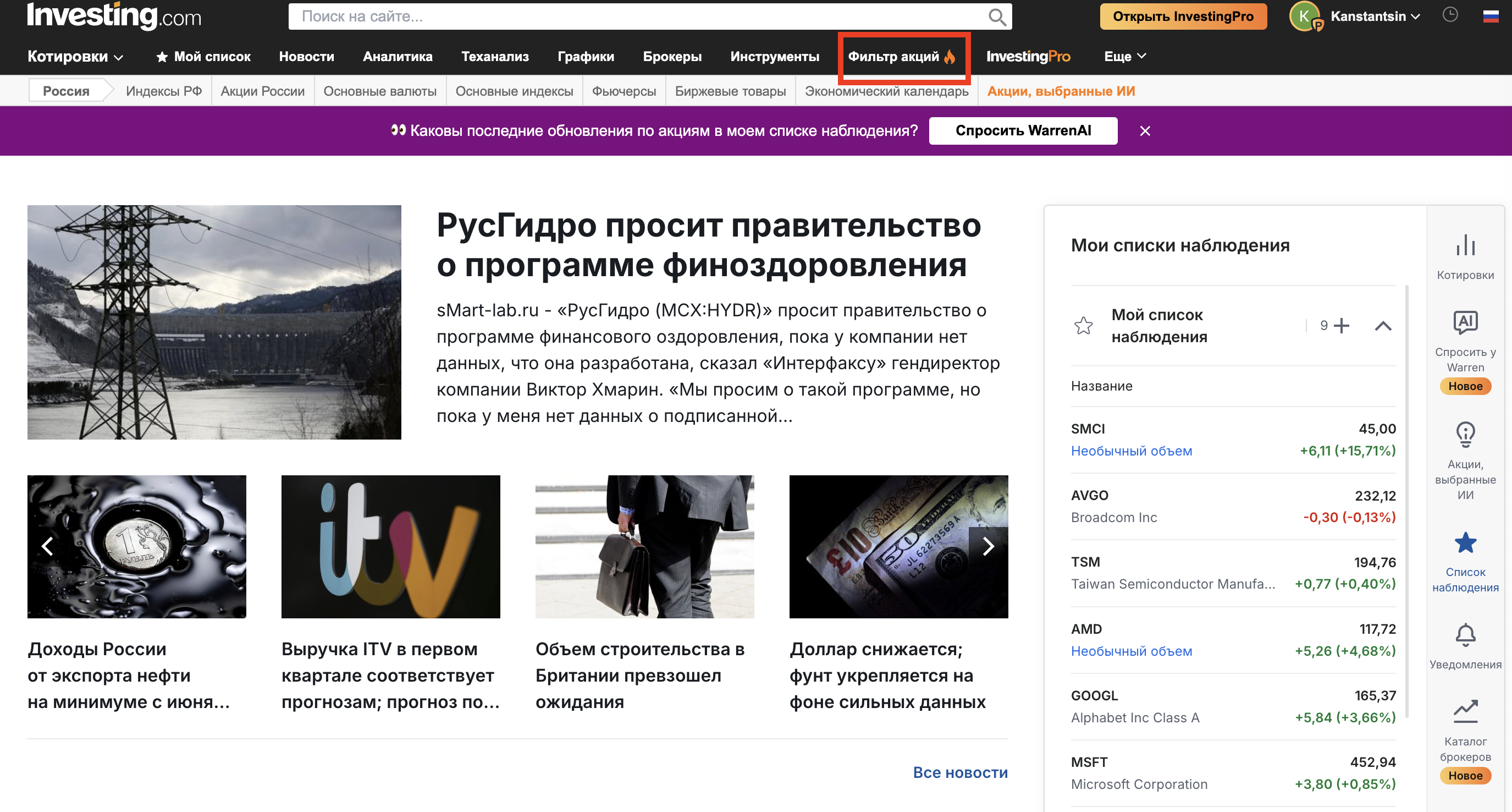Click Открыть InvestingPro button
Screen dimensions: 1512x812
tap(1183, 17)
